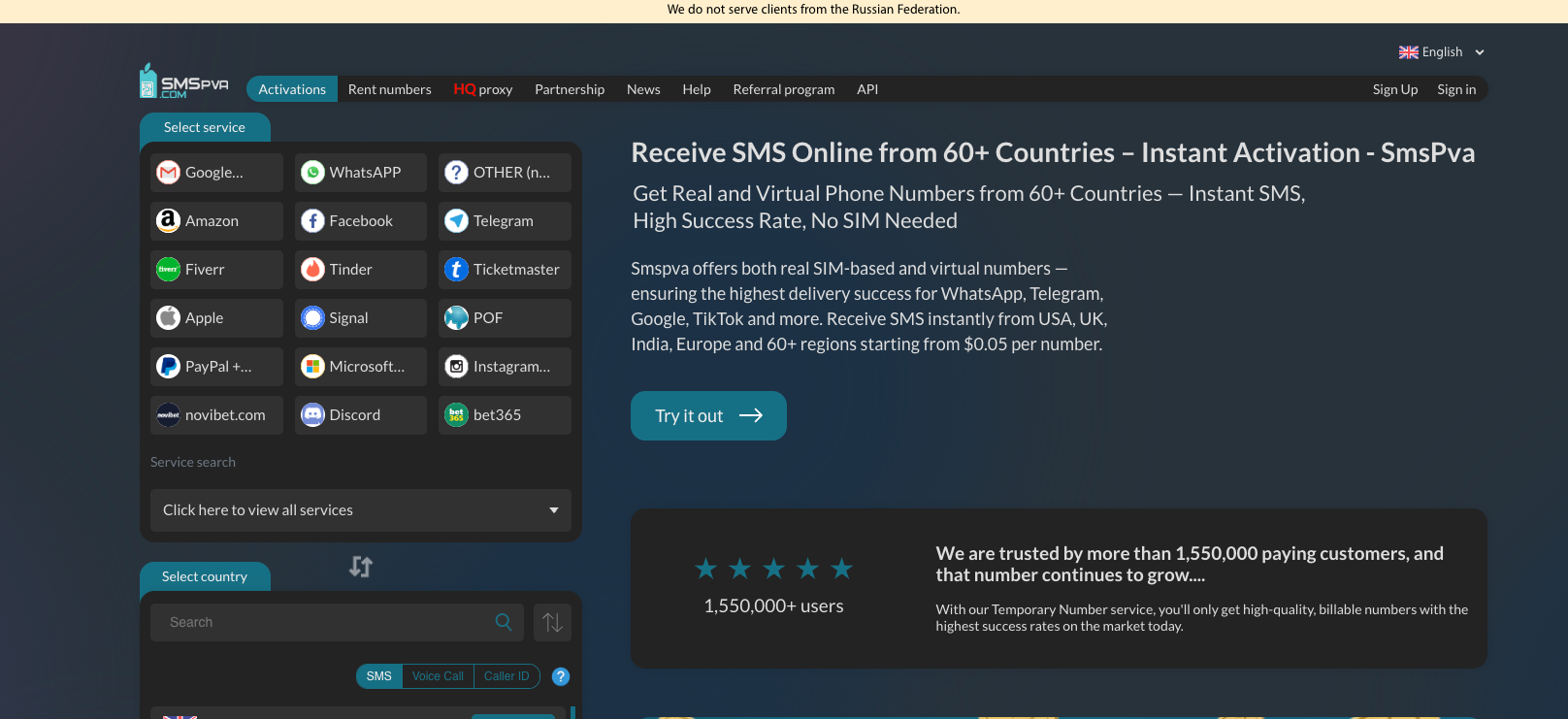The image size is (1568, 719).
Task: Open Help menu item
Action: (x=697, y=89)
